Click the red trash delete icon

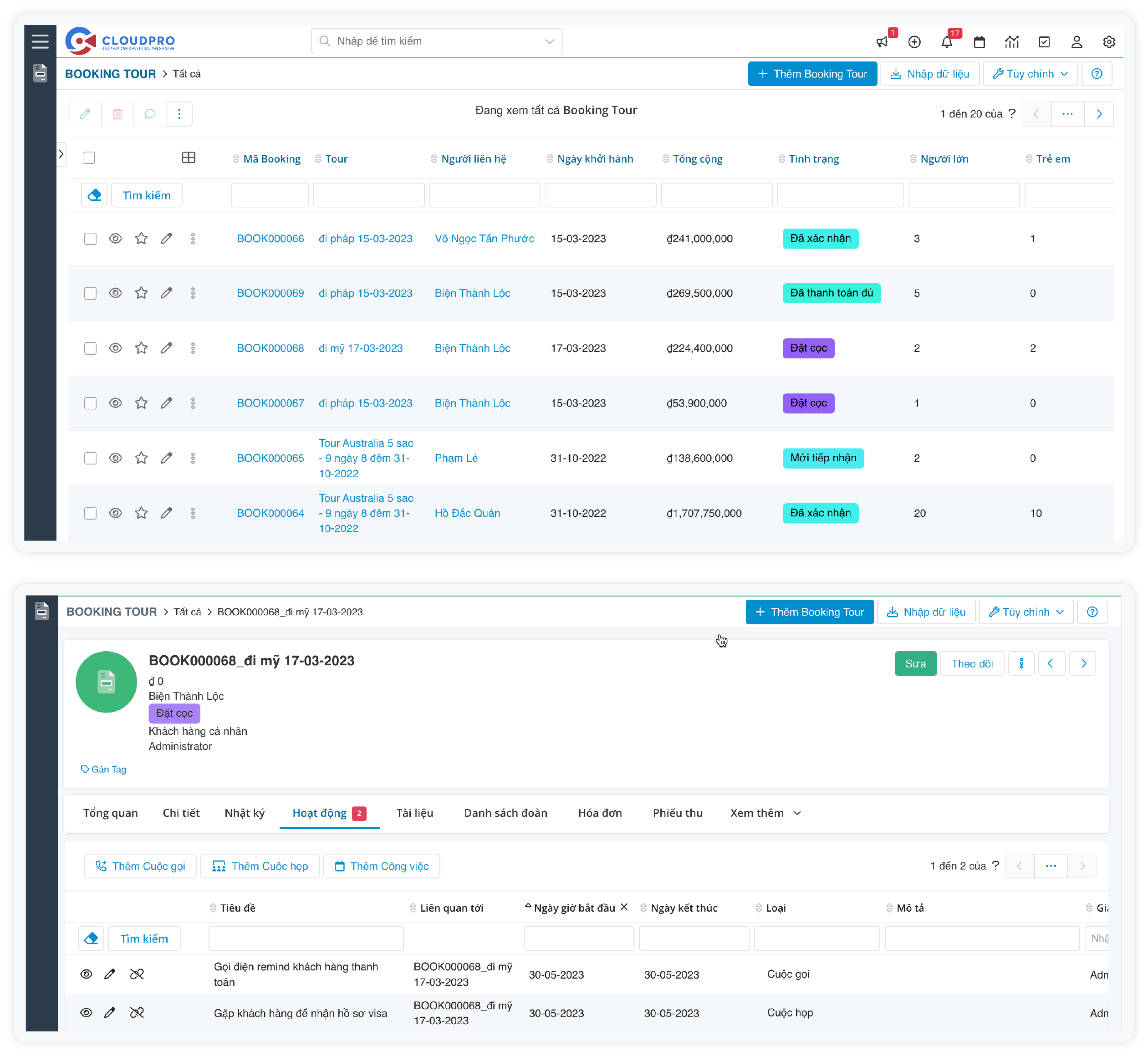pyautogui.click(x=117, y=114)
